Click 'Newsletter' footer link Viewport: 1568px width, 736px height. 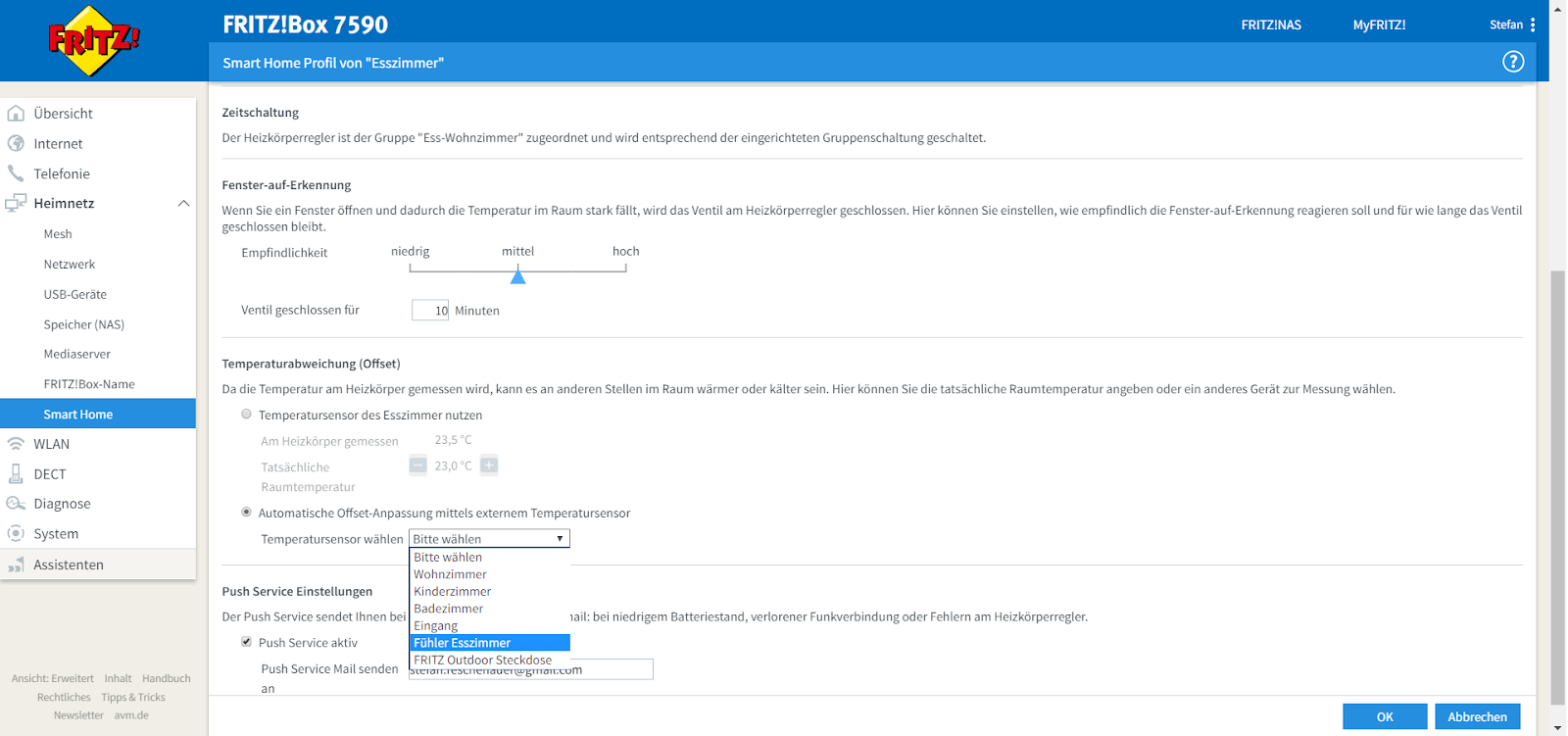click(78, 715)
